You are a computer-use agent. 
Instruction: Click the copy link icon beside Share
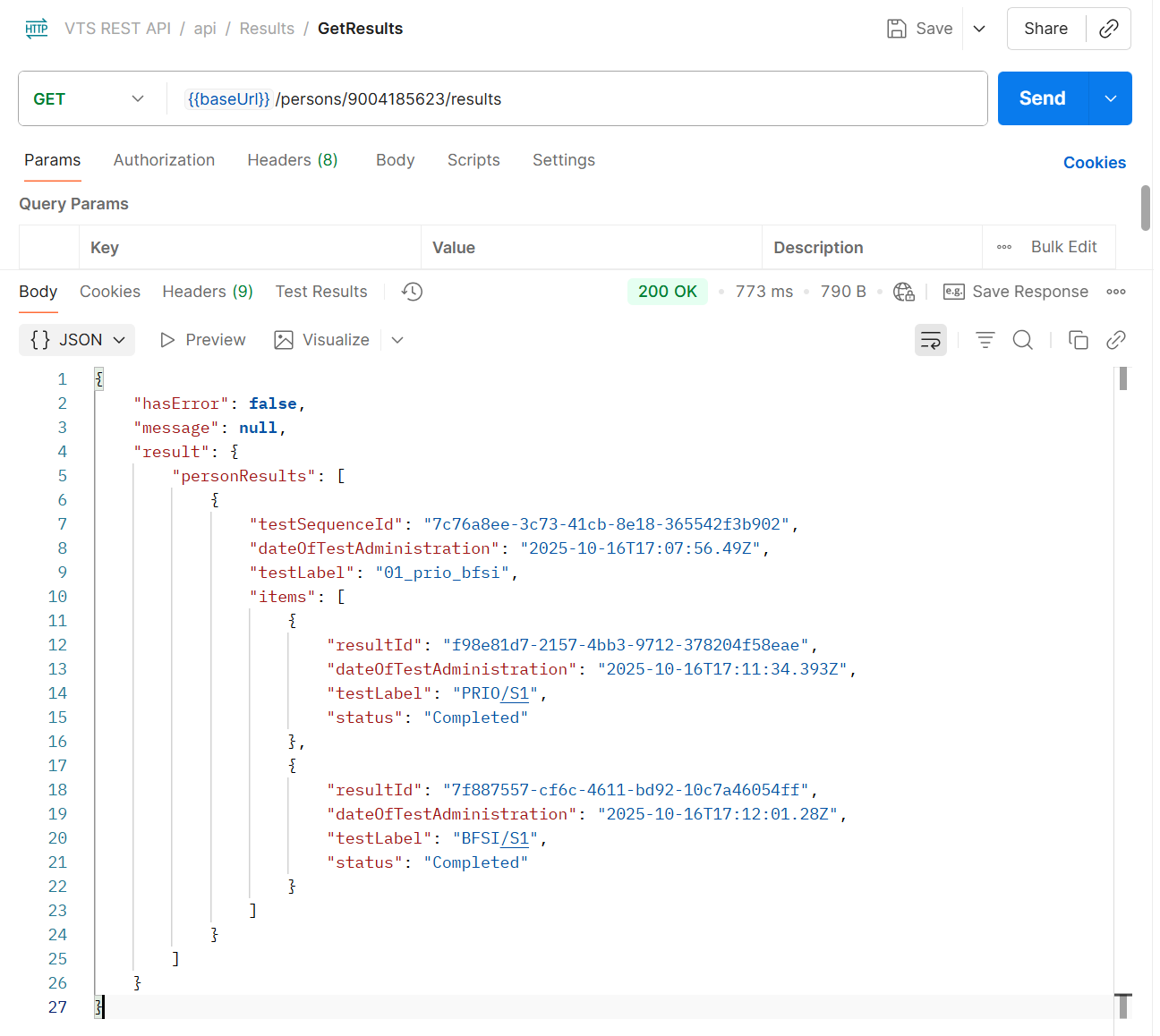1108,29
